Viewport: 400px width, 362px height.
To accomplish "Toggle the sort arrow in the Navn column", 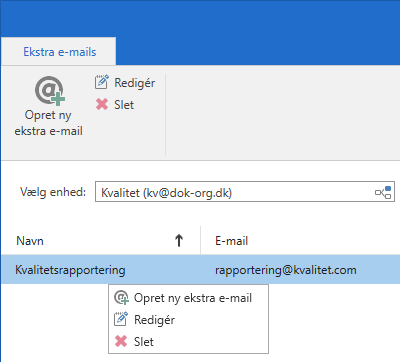I will 179,240.
